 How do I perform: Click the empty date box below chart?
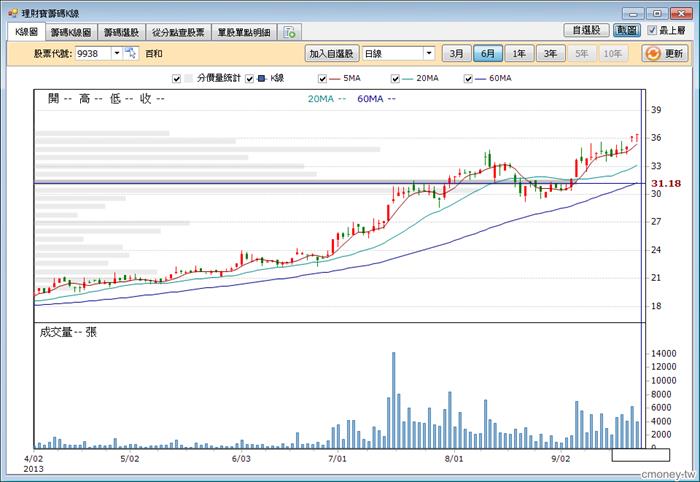coord(641,455)
